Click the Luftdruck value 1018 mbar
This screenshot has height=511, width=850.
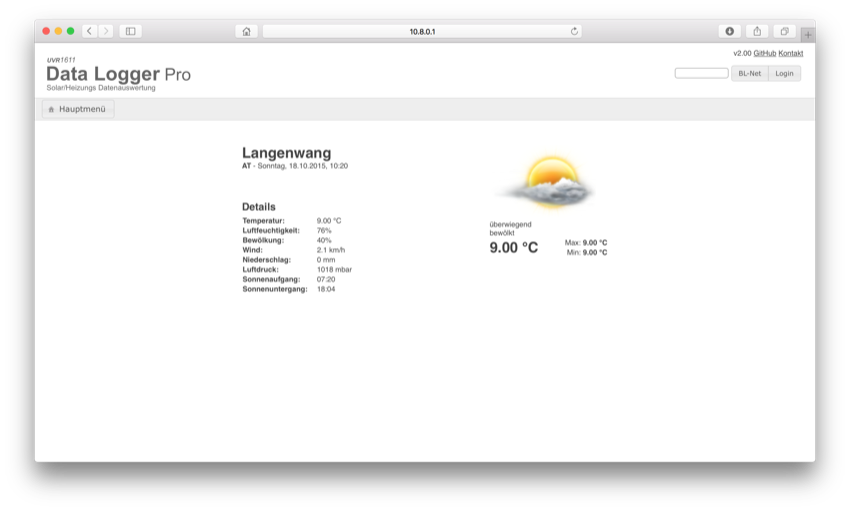click(x=334, y=269)
